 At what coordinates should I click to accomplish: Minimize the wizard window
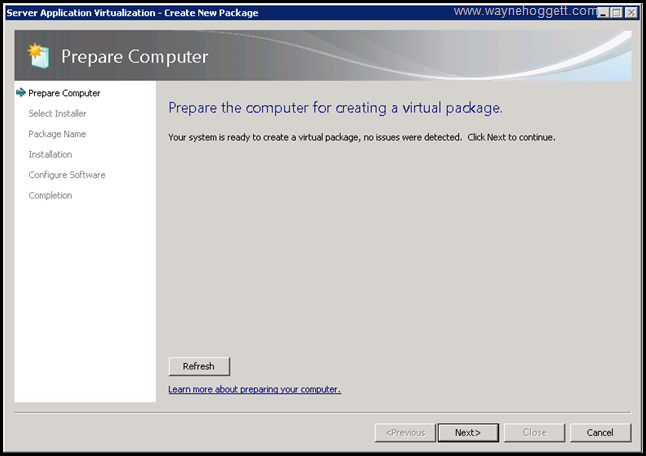603,13
